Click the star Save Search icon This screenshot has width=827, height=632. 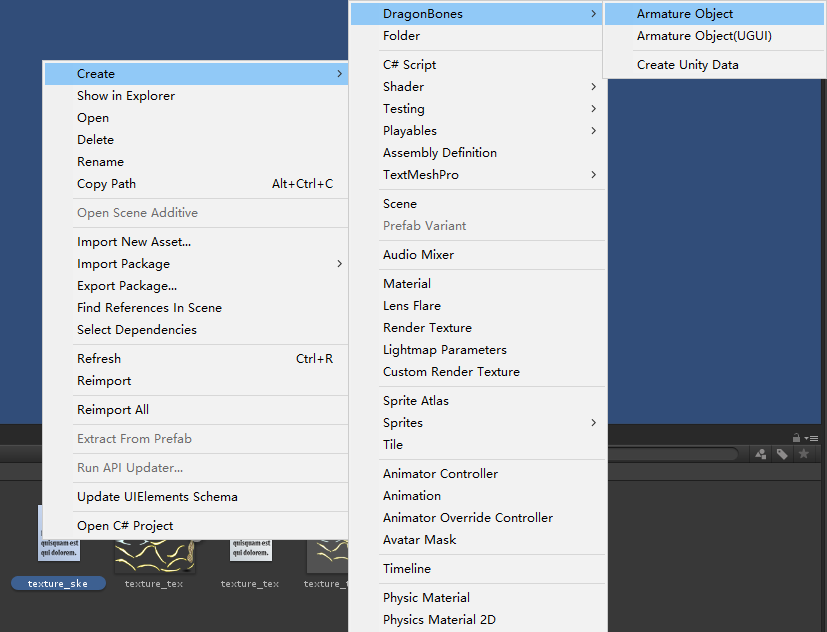tap(803, 454)
